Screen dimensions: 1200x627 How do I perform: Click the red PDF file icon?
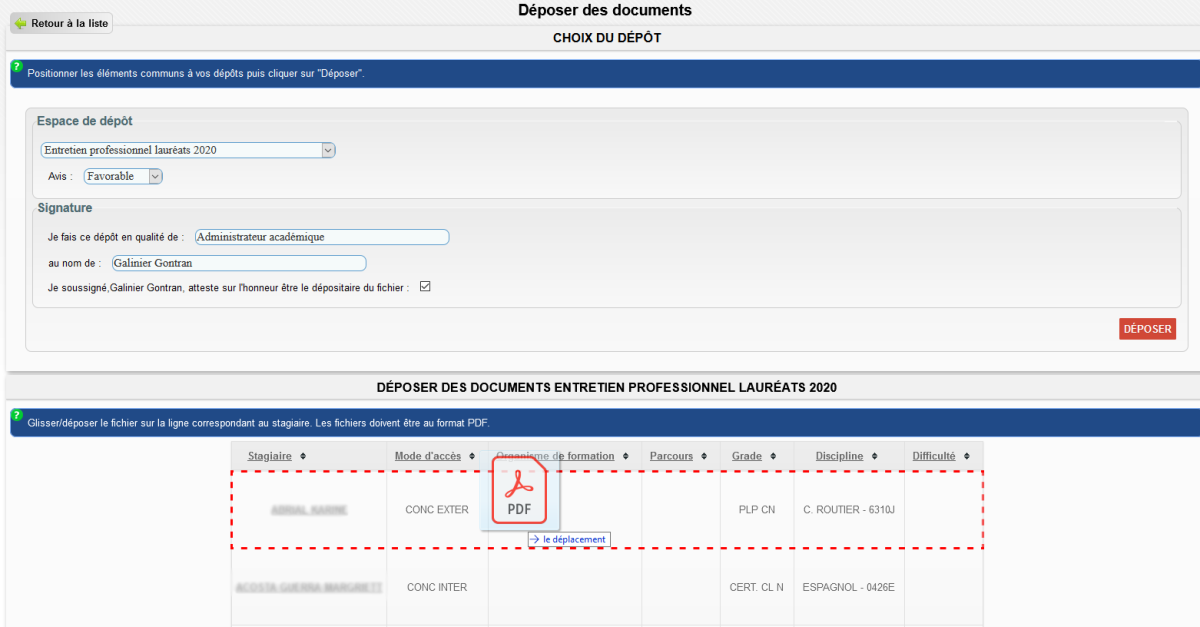pos(519,491)
